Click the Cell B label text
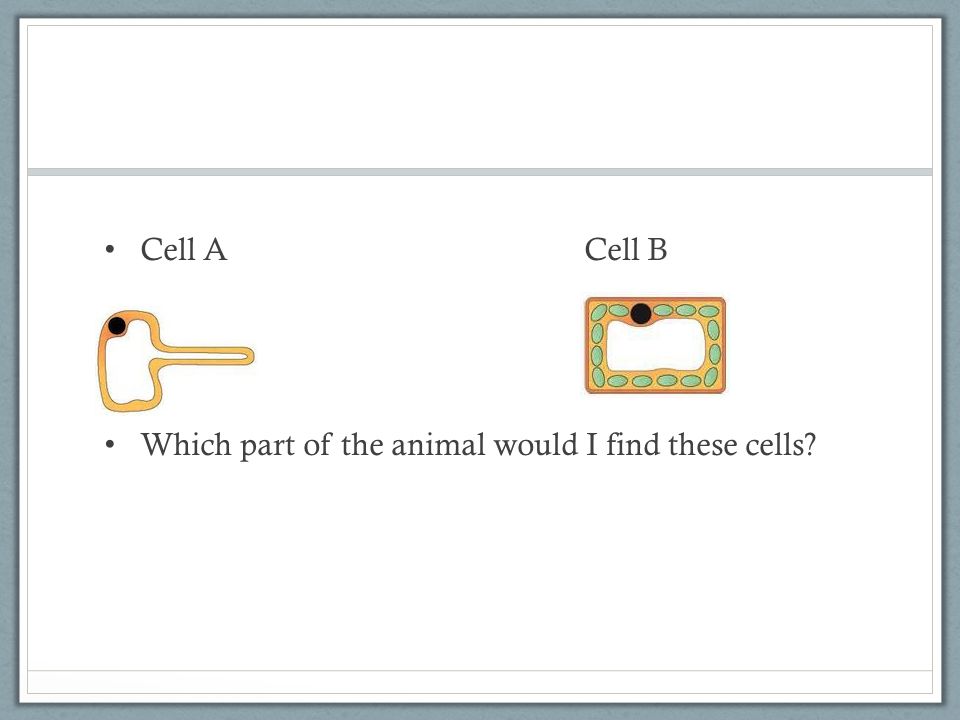The image size is (960, 720). [x=626, y=250]
